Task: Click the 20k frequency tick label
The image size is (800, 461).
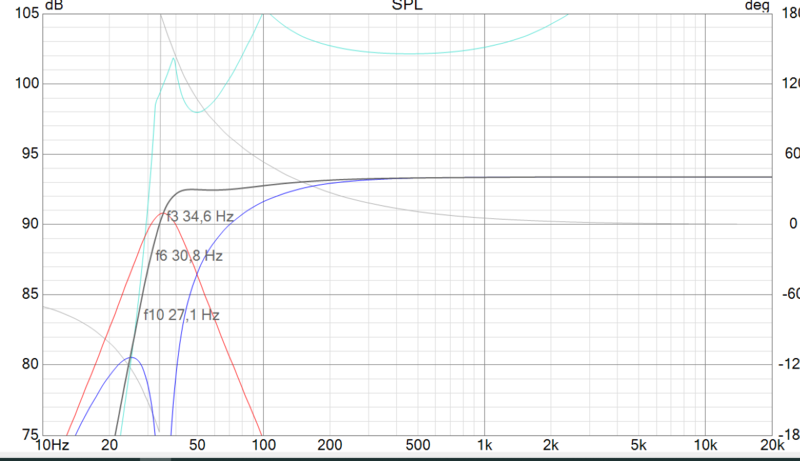Action: tap(772, 445)
